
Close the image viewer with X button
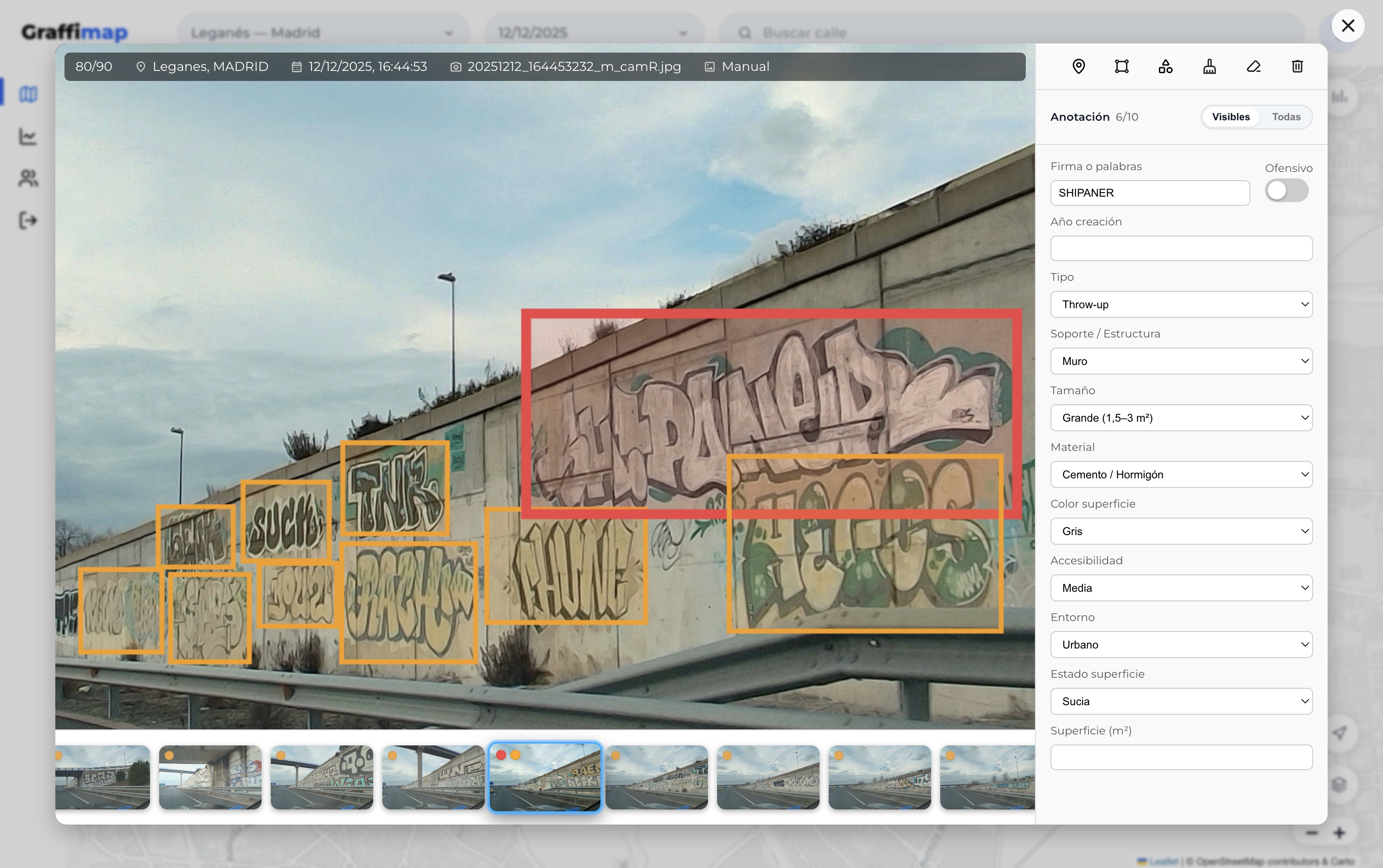pyautogui.click(x=1347, y=26)
